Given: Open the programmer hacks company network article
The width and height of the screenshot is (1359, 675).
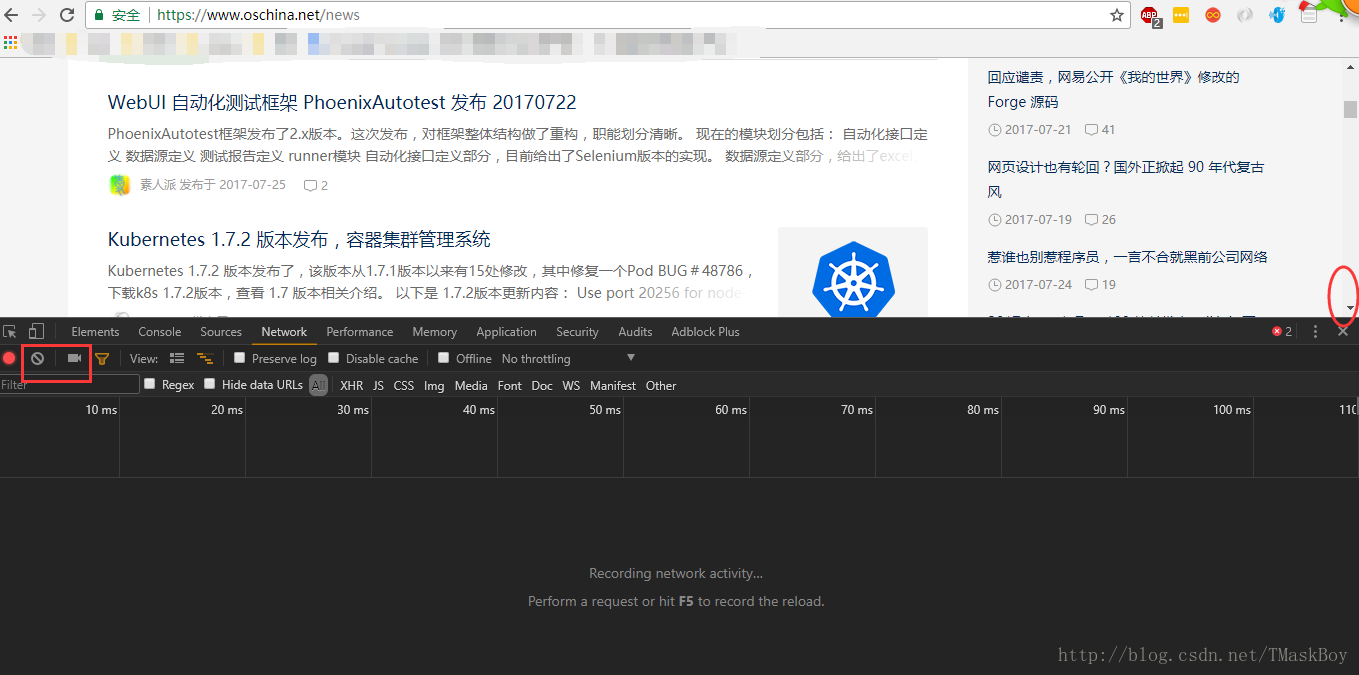Looking at the screenshot, I should pyautogui.click(x=1128, y=257).
